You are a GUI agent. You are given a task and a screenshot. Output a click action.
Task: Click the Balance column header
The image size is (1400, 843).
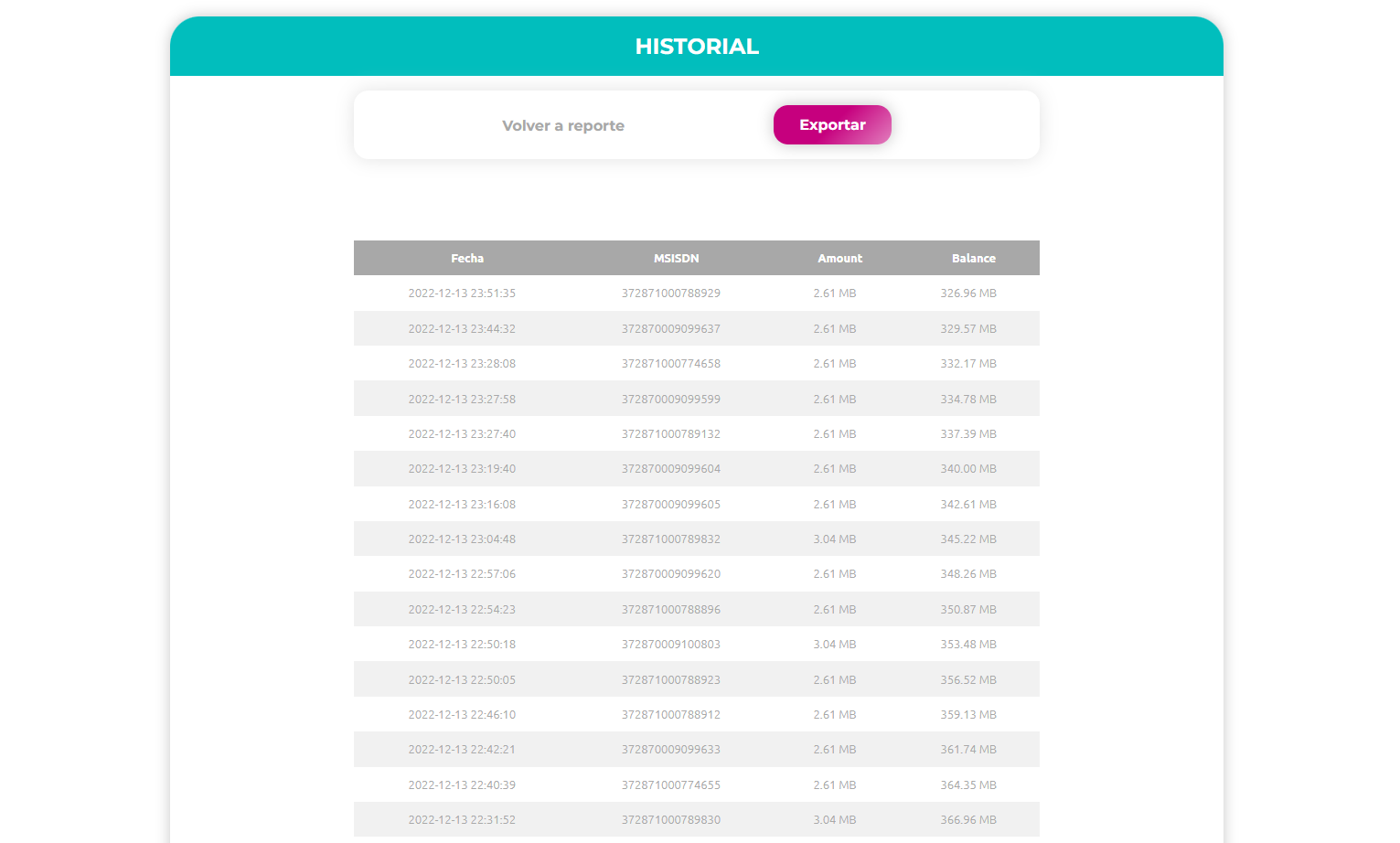point(973,259)
